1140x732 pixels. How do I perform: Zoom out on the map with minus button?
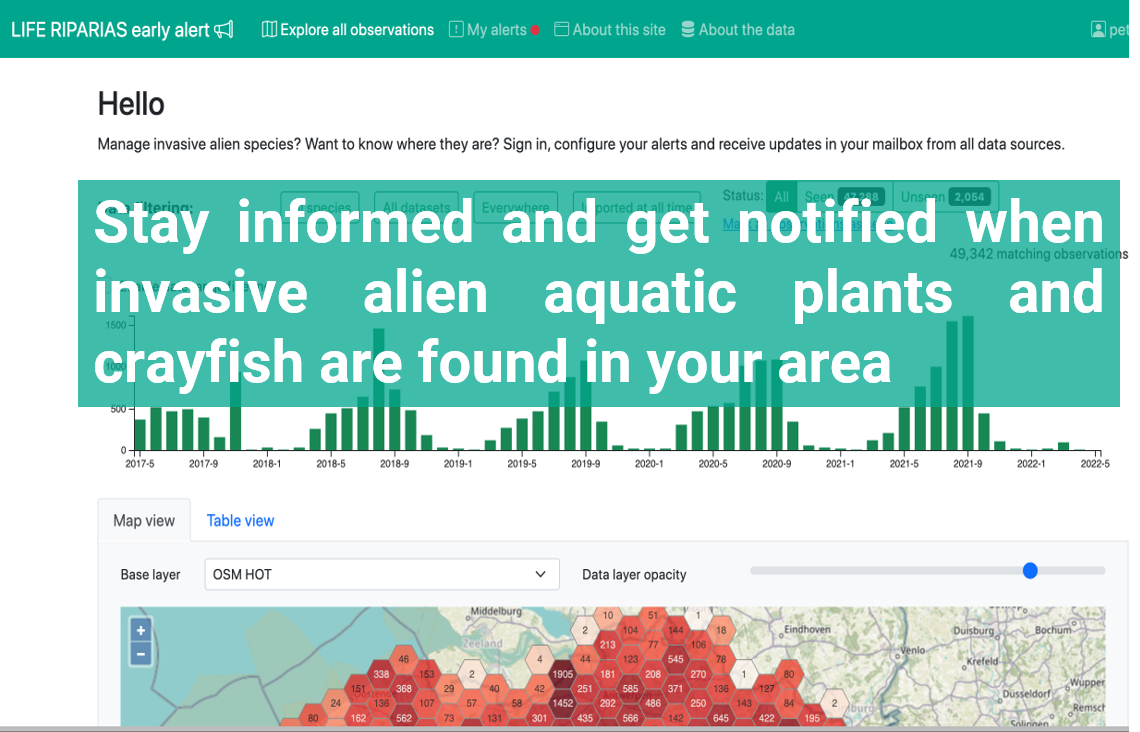[140, 654]
